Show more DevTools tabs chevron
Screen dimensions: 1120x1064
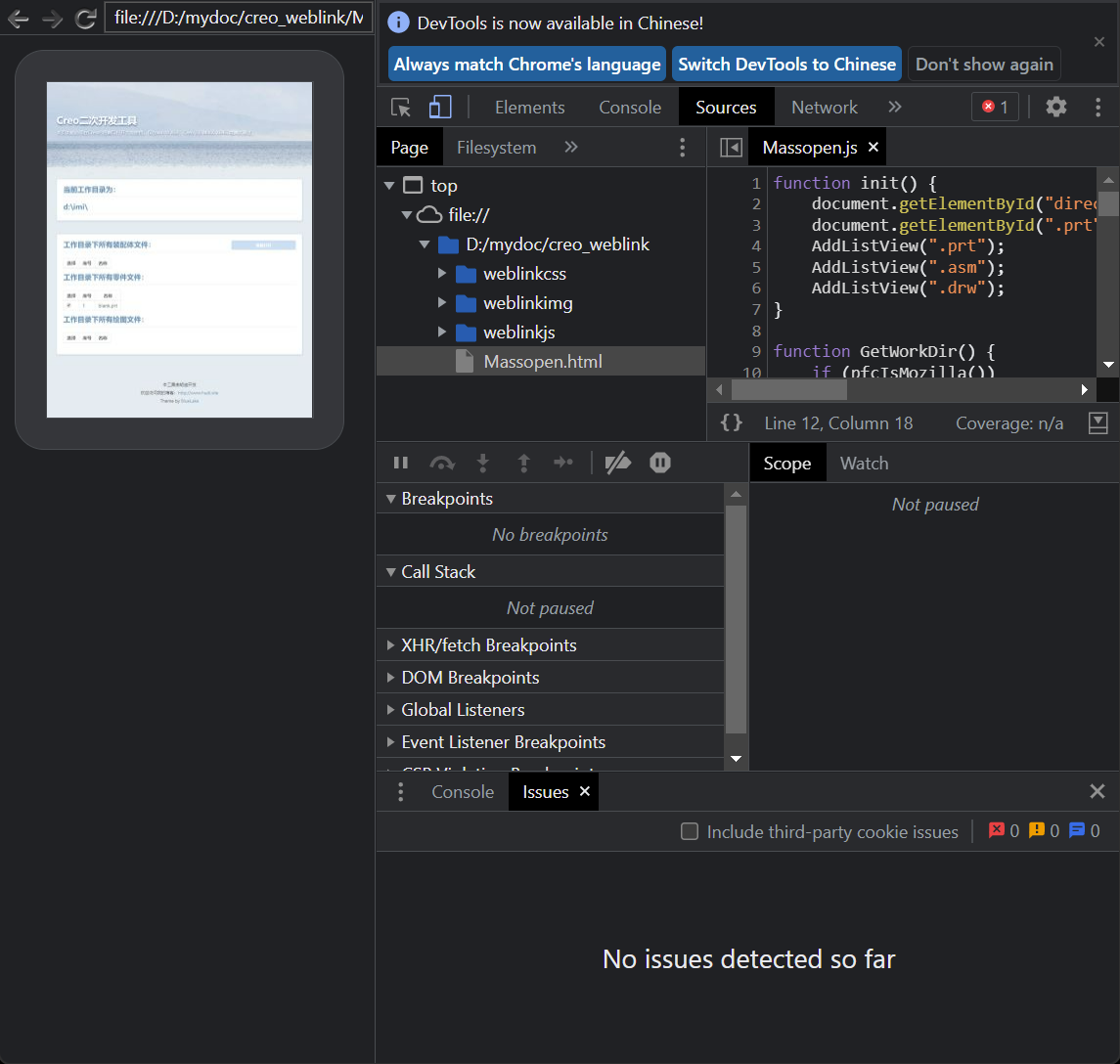[895, 108]
